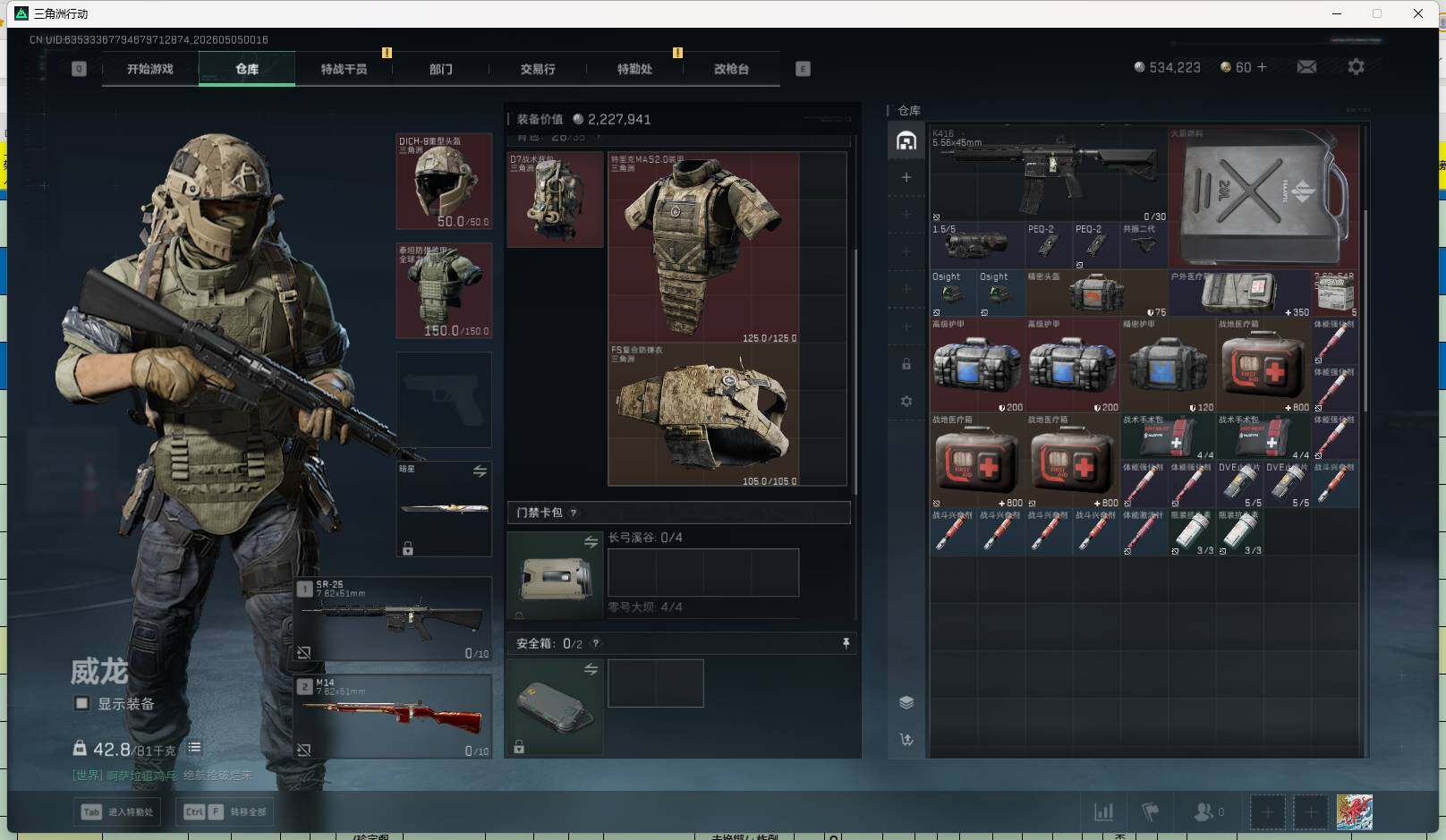Select the 20L fuel jerrycan in stash

[x=1263, y=197]
